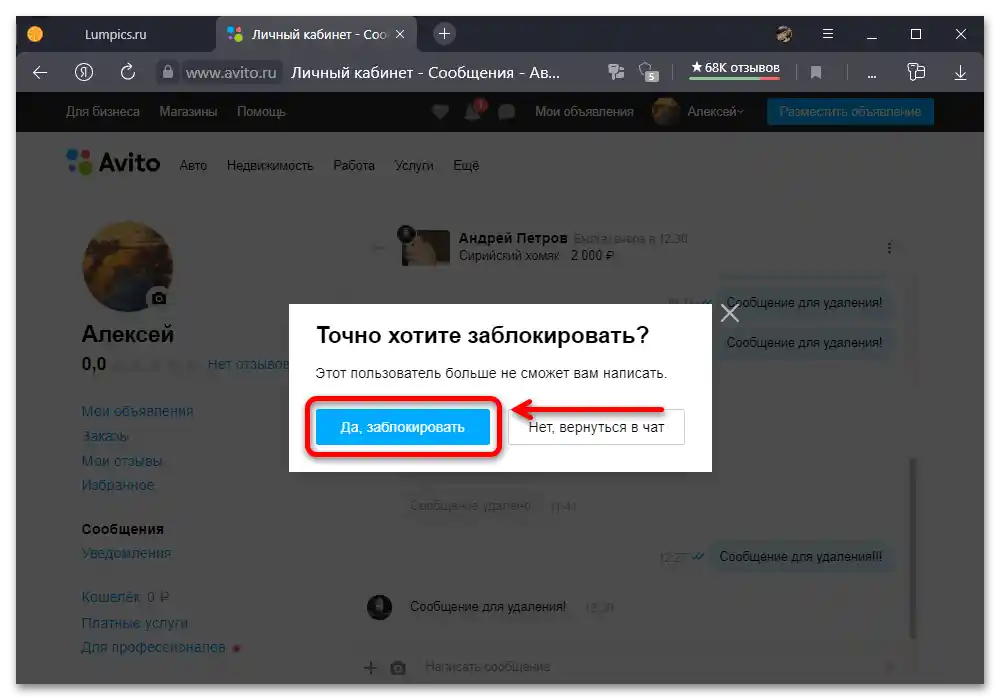The image size is (1000, 700).
Task: Open the 'Услуги' category
Action: 414,166
